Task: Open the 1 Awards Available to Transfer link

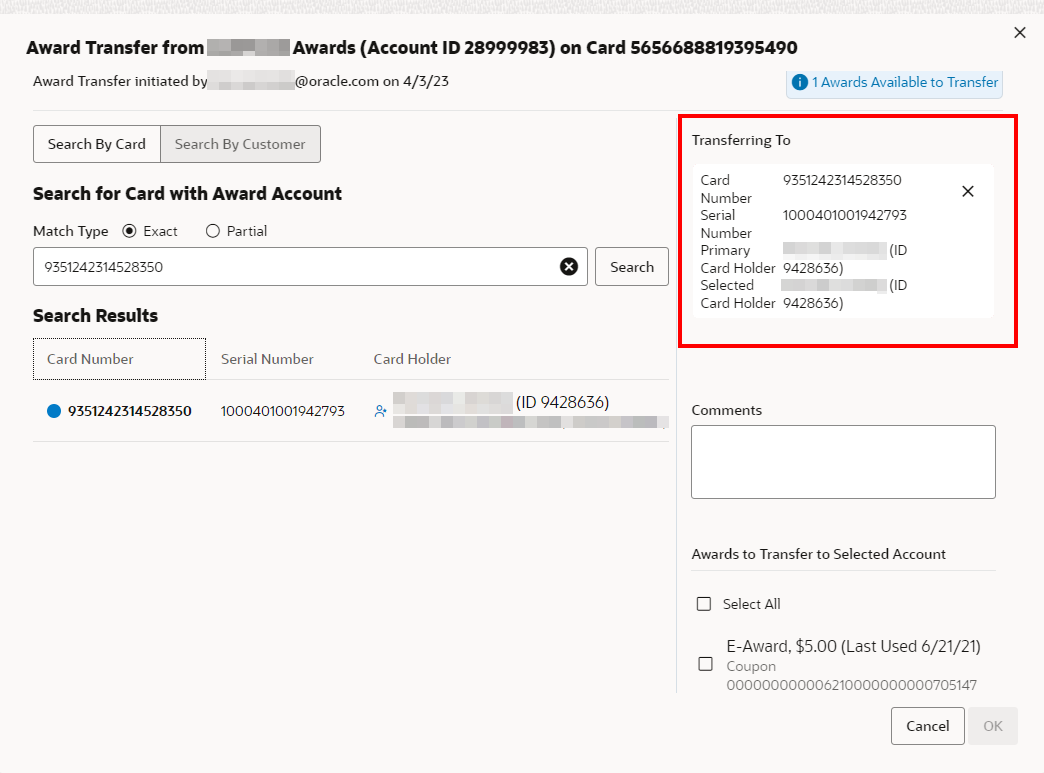Action: pyautogui.click(x=904, y=82)
